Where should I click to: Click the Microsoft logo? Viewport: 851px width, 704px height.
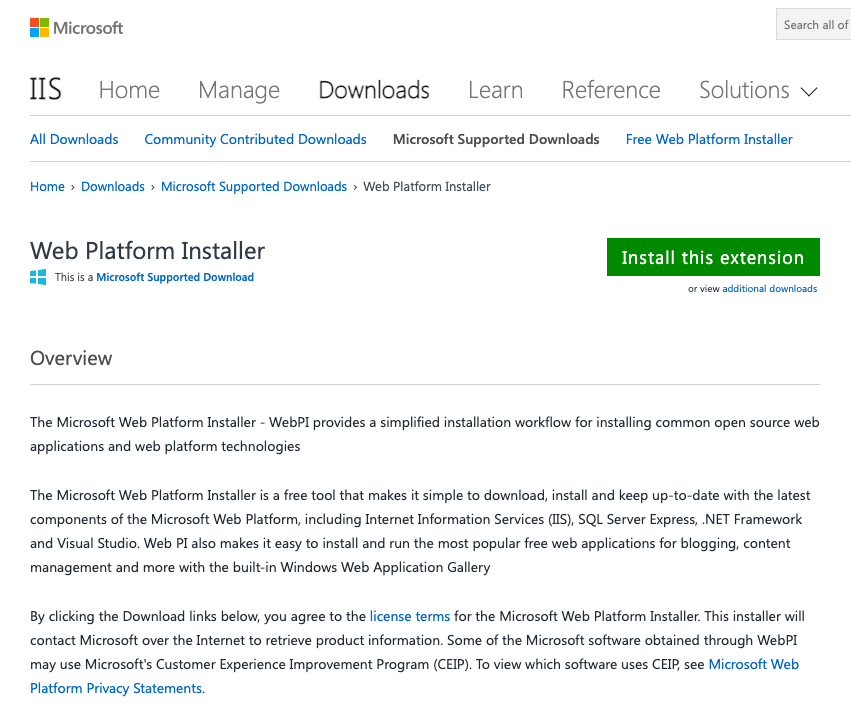point(77,28)
